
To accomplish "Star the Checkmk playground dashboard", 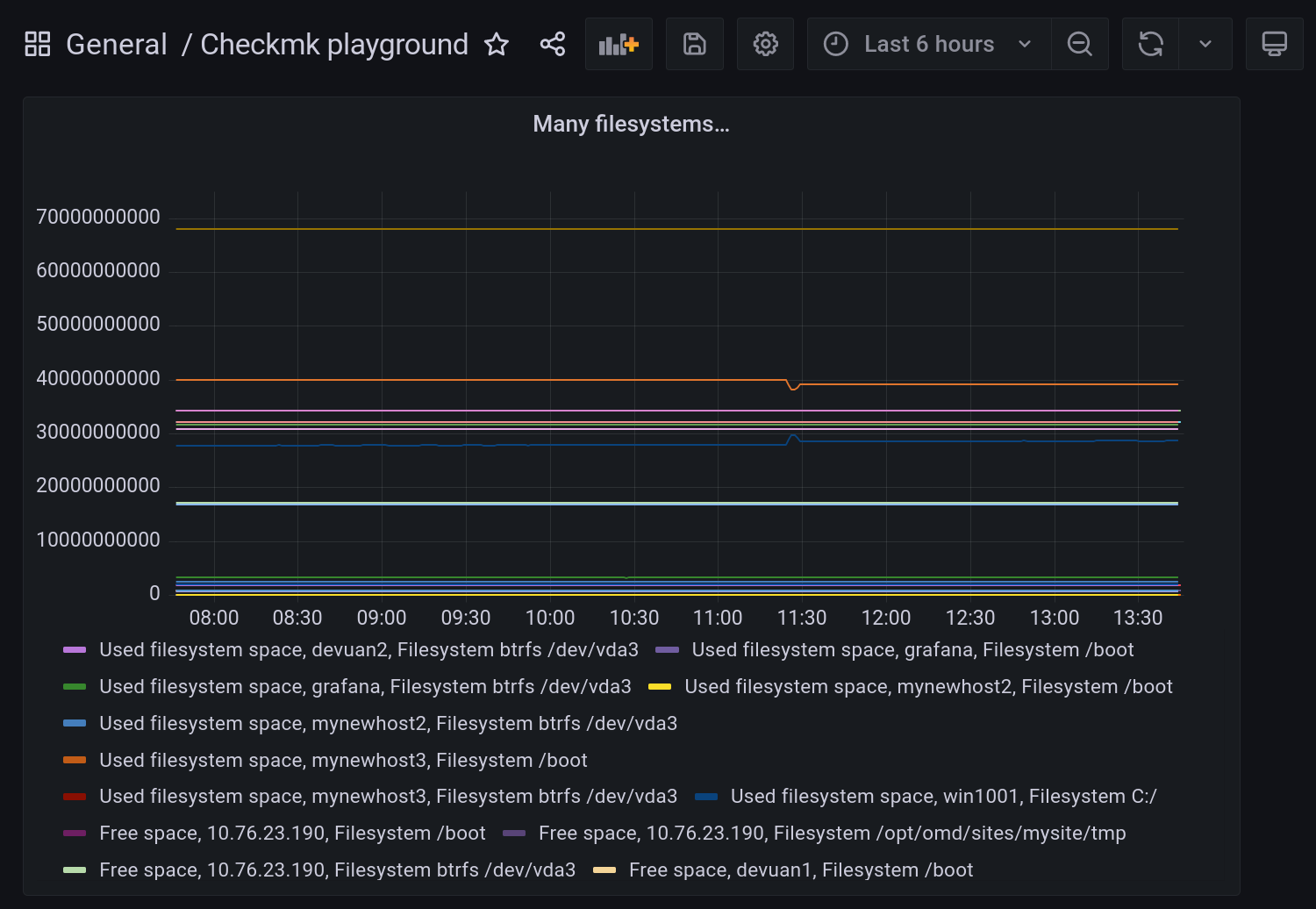I will pyautogui.click(x=497, y=44).
